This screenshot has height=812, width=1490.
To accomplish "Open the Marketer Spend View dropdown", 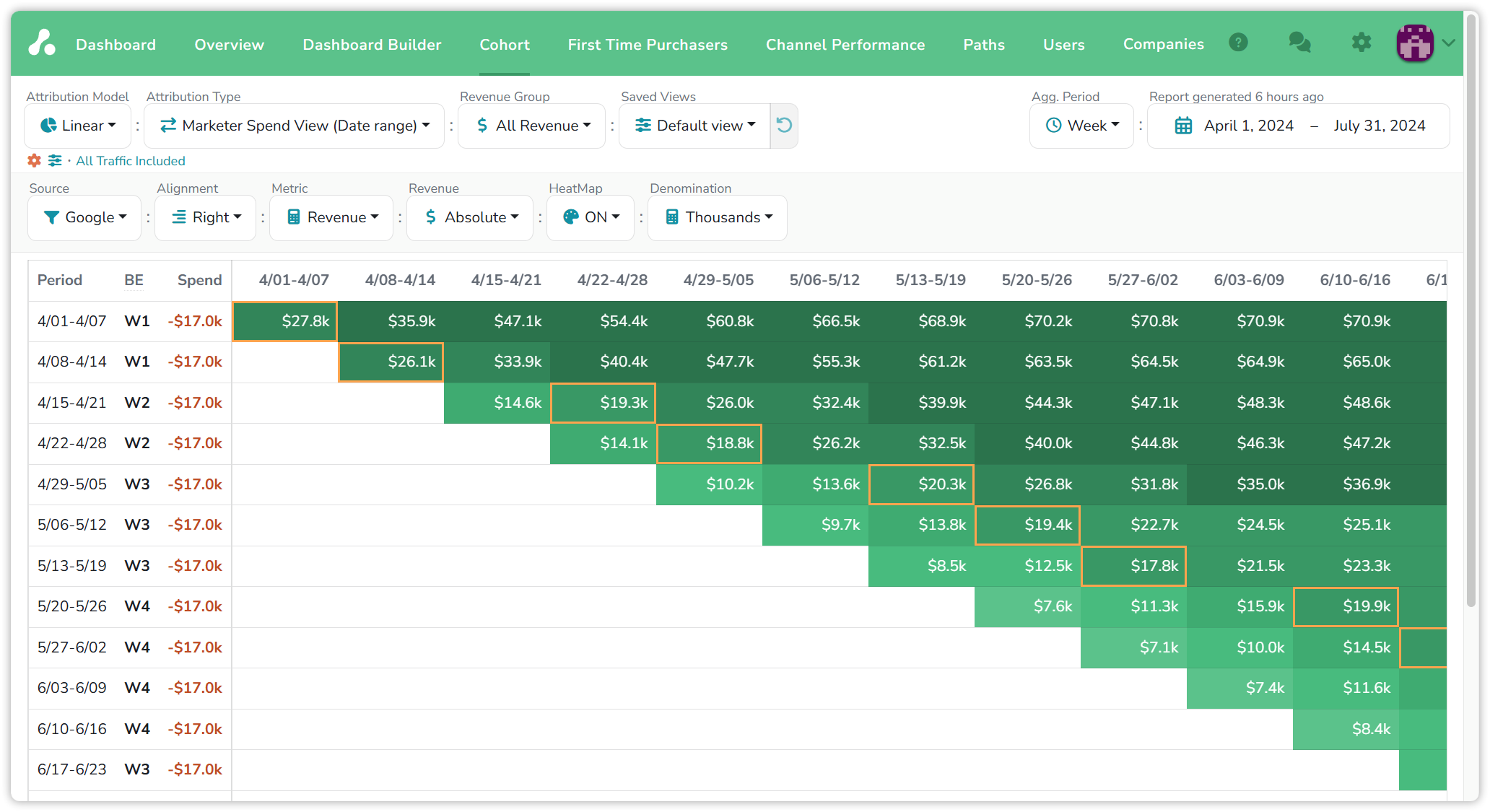I will (x=295, y=126).
